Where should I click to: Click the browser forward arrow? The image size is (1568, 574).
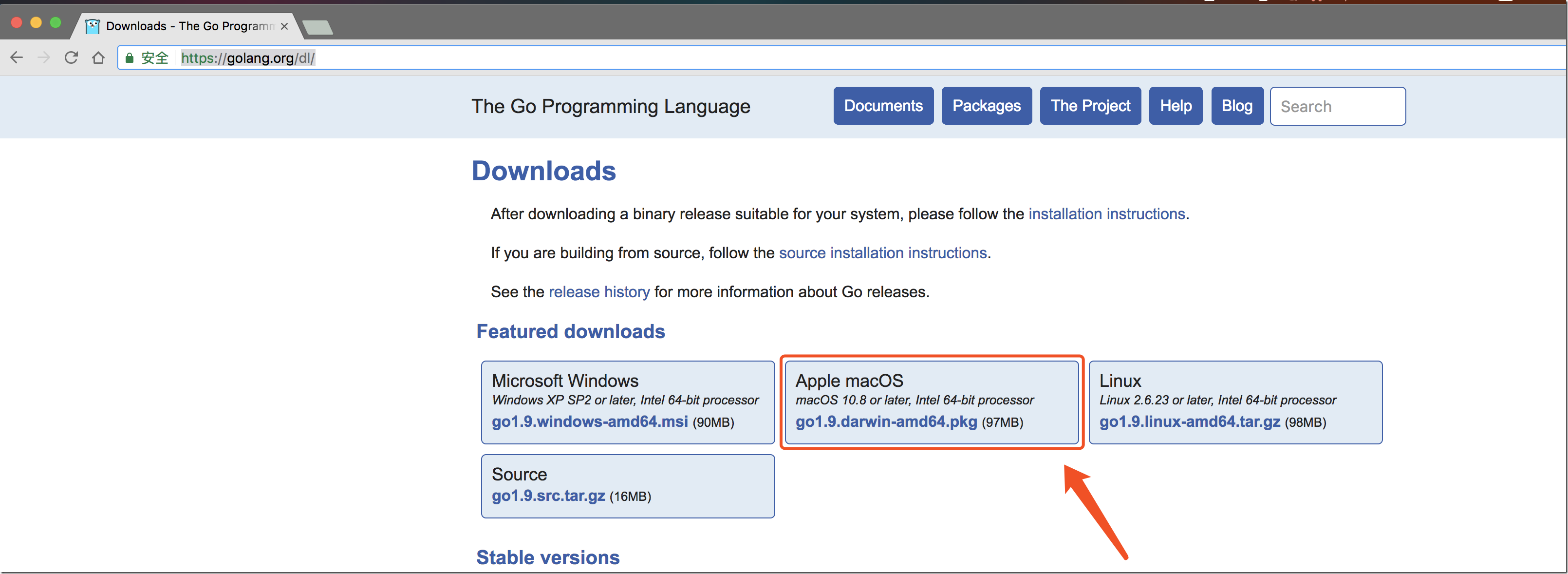click(x=44, y=58)
